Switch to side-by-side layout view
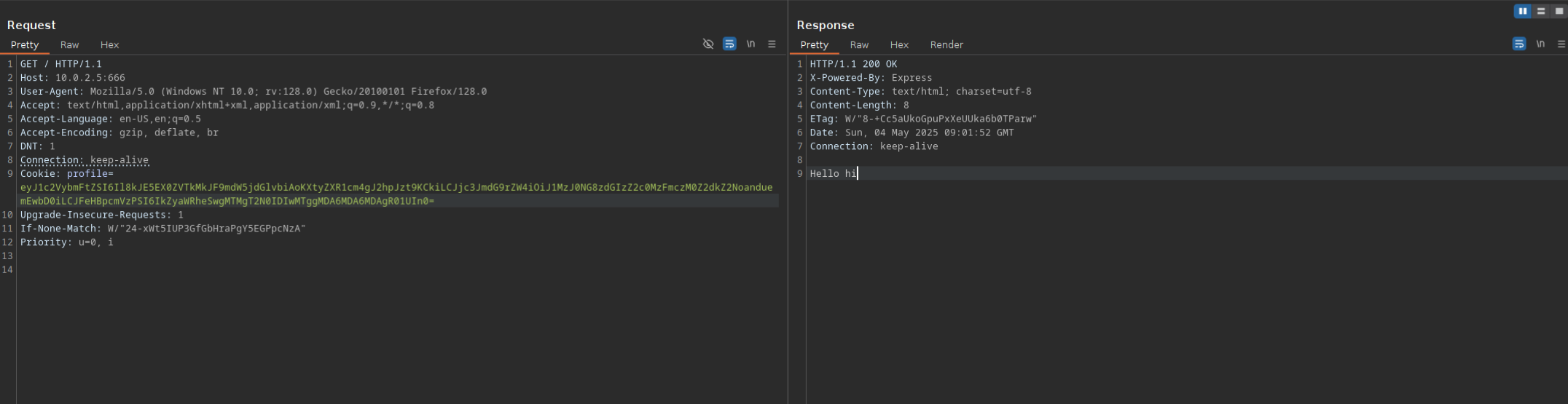Viewport: 1568px width, 404px height. click(1522, 11)
